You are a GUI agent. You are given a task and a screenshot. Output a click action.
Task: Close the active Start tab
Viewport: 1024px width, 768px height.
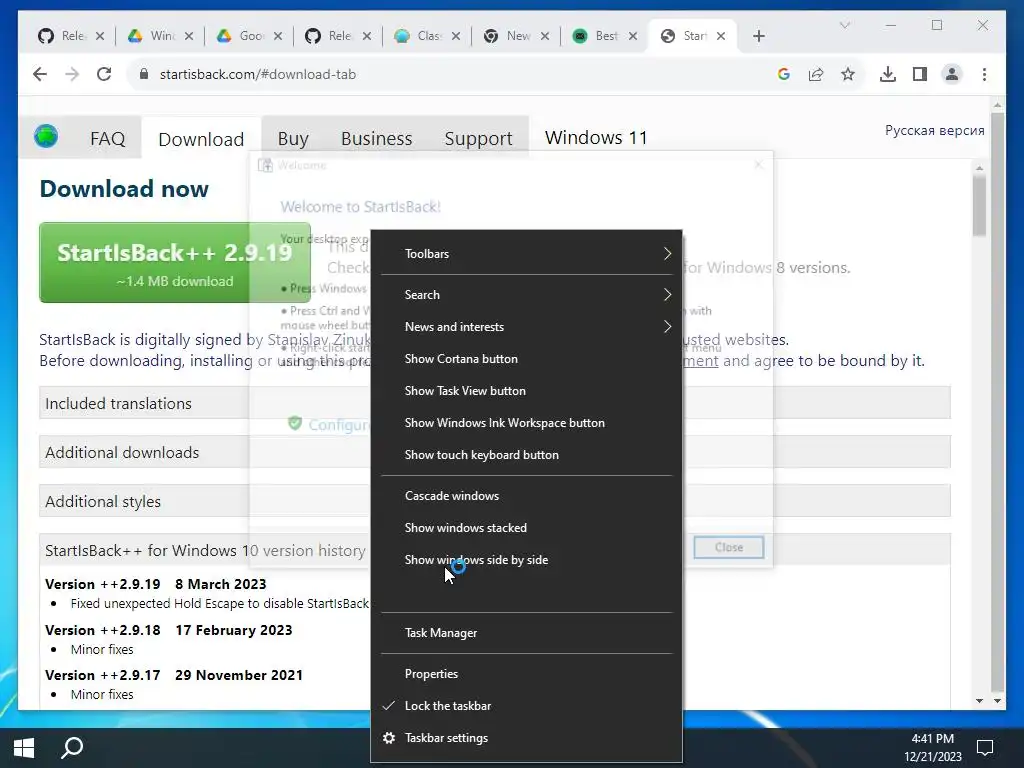pyautogui.click(x=721, y=36)
